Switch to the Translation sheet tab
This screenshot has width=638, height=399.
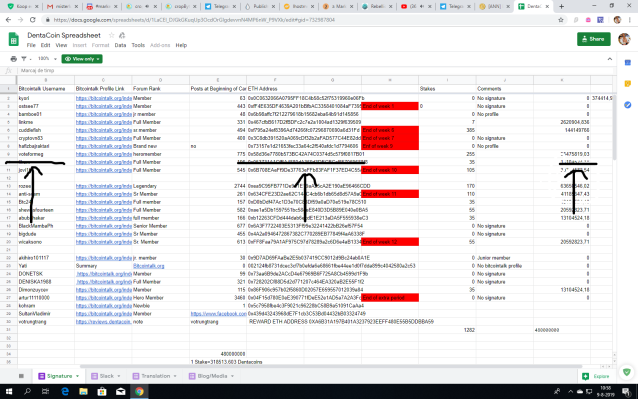tap(155, 376)
